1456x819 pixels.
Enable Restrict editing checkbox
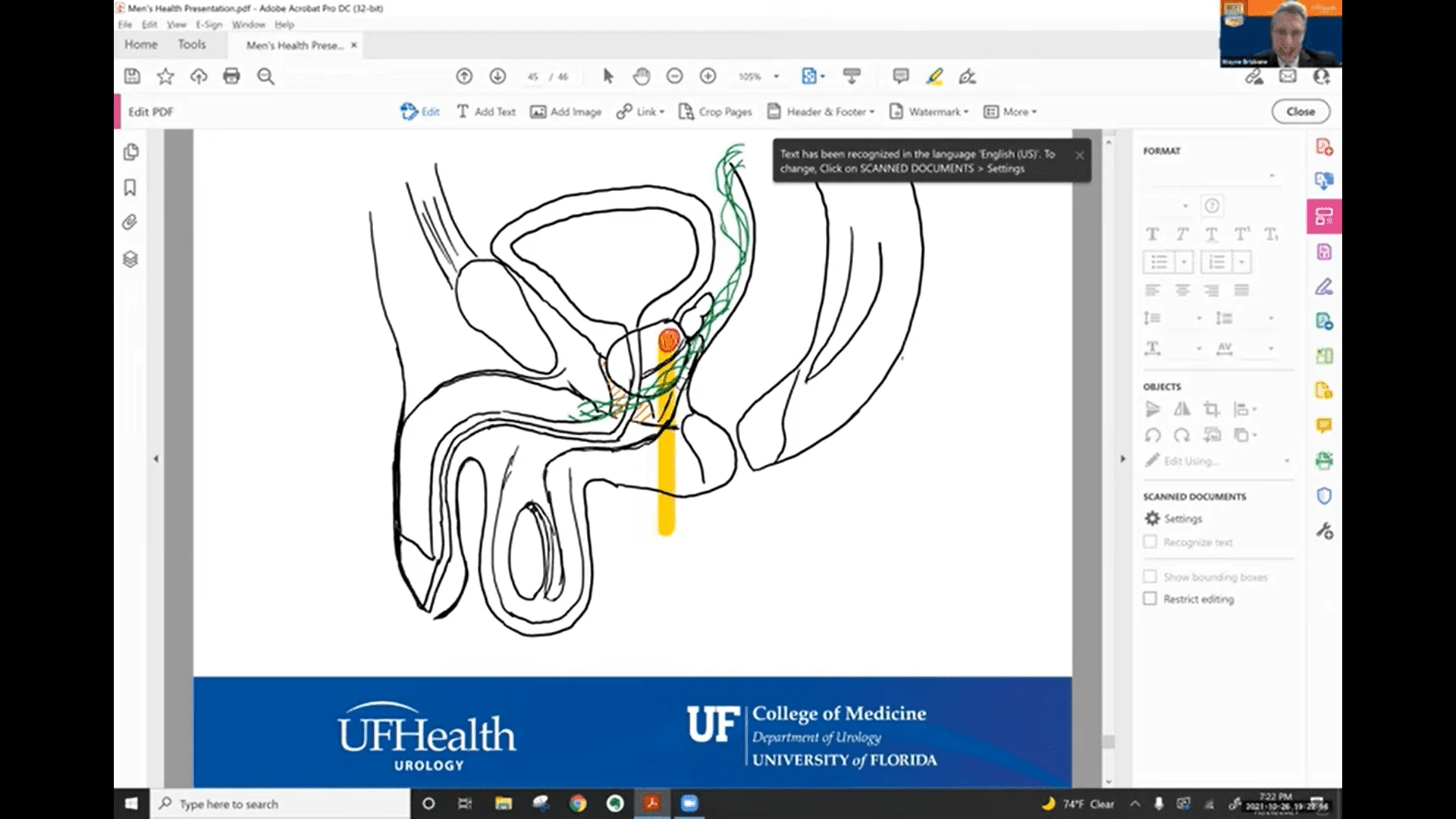pyautogui.click(x=1150, y=599)
